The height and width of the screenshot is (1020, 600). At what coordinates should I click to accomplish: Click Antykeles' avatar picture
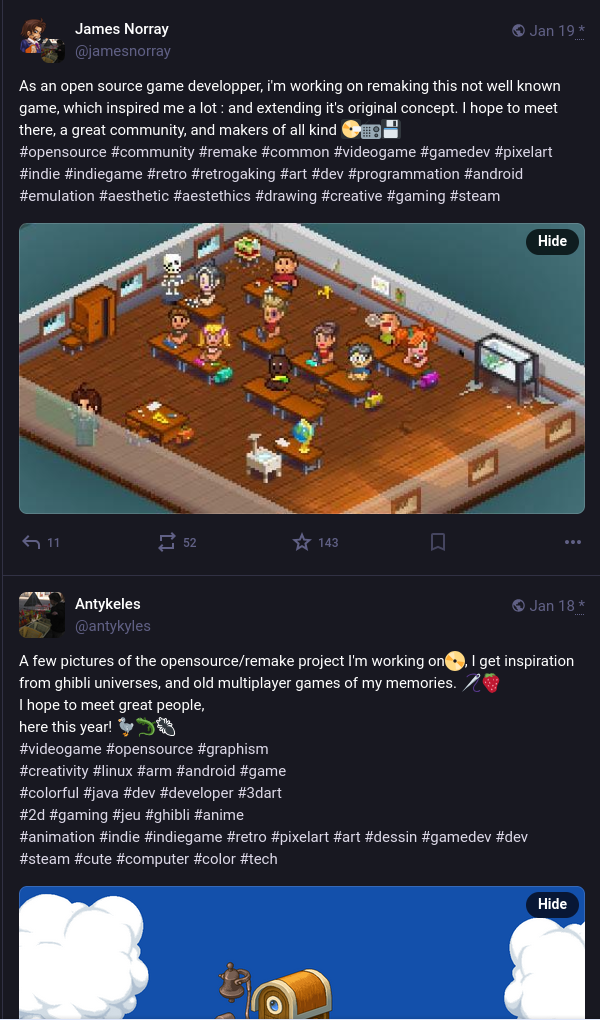[42, 614]
